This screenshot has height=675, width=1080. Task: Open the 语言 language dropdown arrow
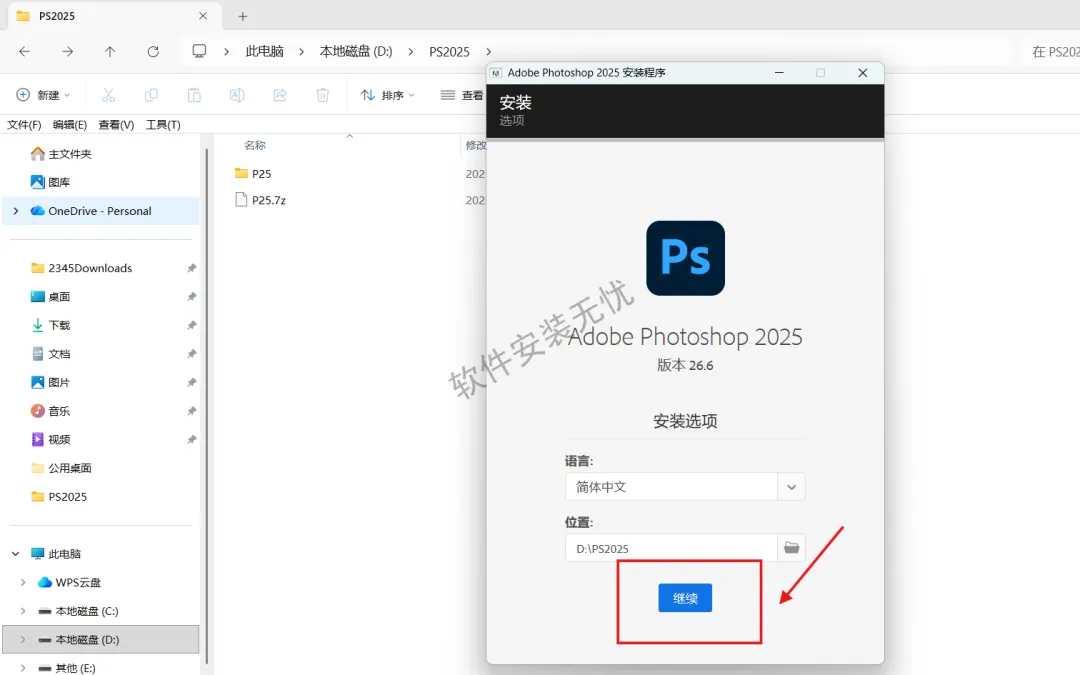click(x=791, y=487)
